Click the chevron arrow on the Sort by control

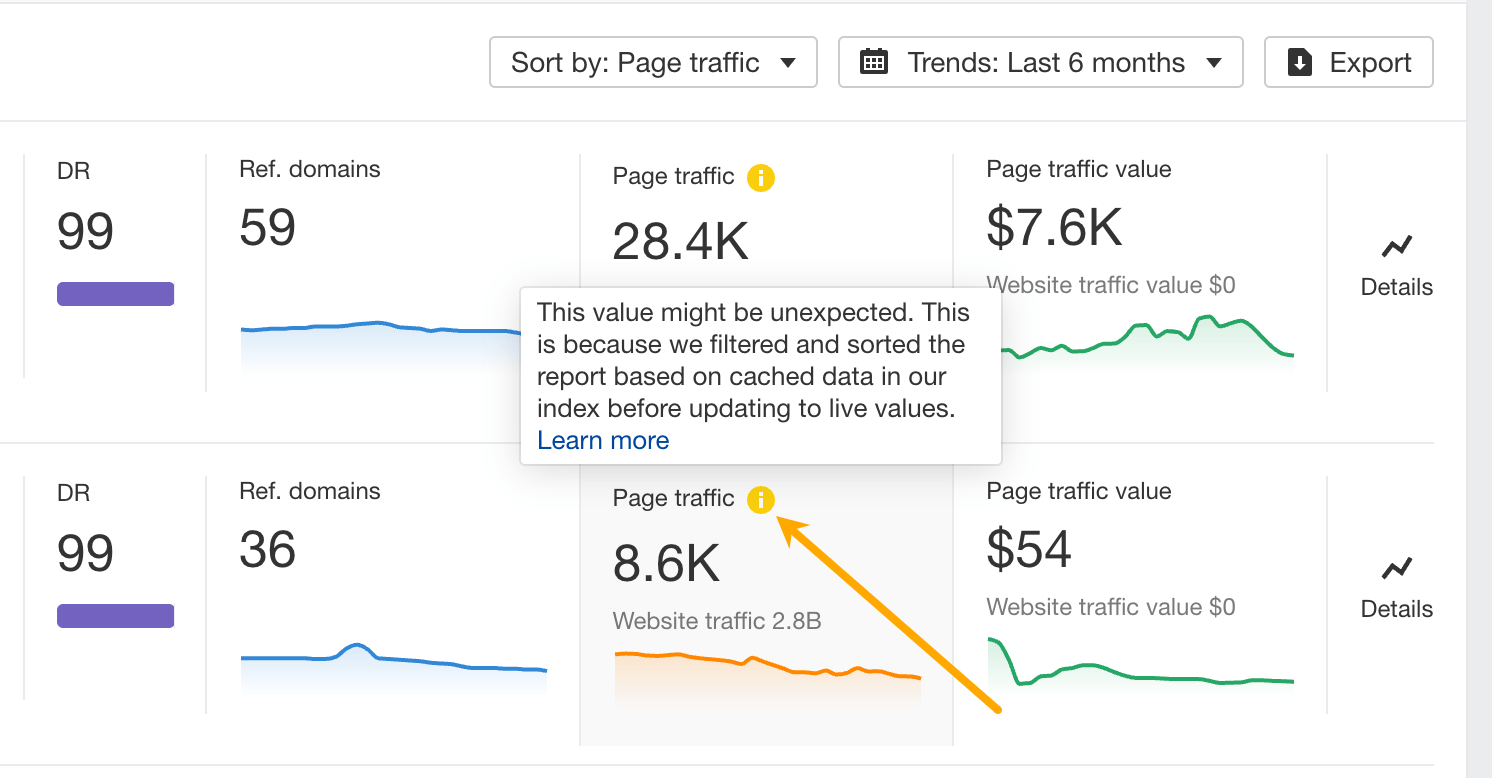coord(787,61)
